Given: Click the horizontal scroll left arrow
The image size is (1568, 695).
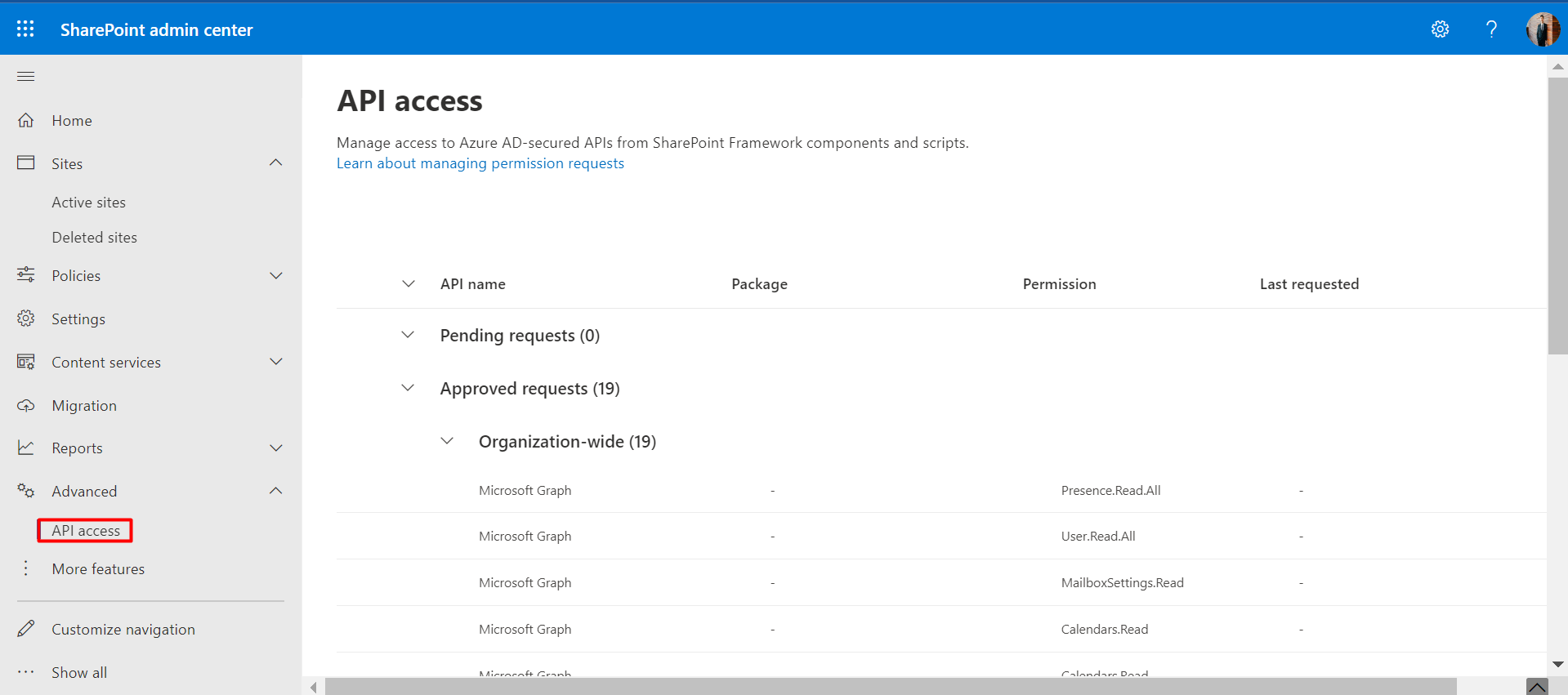Looking at the screenshot, I should [314, 687].
